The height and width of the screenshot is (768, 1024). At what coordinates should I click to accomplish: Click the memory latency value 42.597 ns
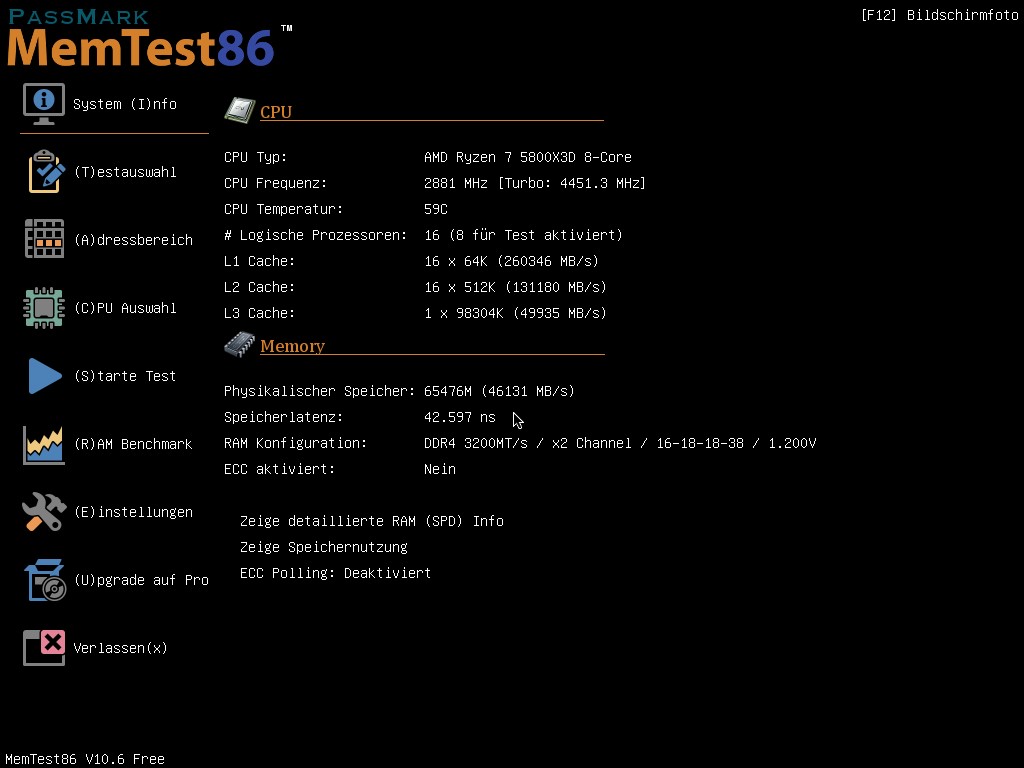click(460, 417)
